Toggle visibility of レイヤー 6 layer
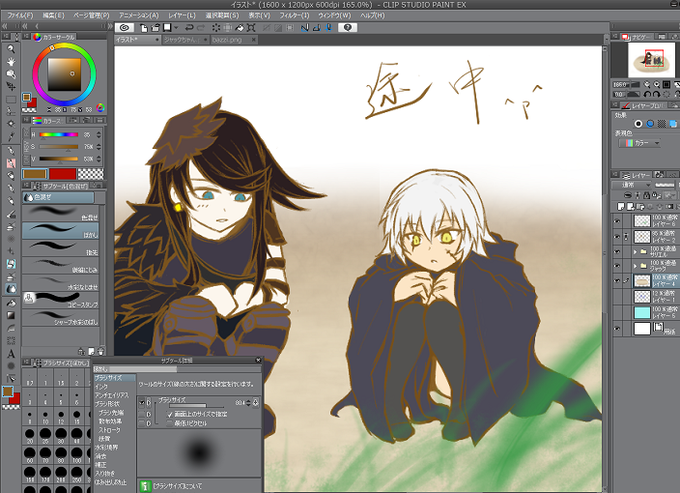Viewport: 680px width, 493px height. point(617,221)
